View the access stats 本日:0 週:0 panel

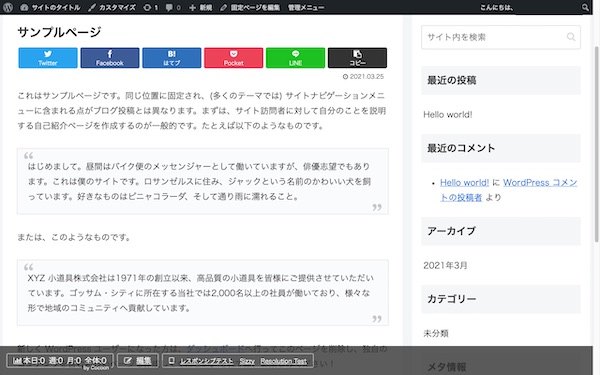[60, 360]
